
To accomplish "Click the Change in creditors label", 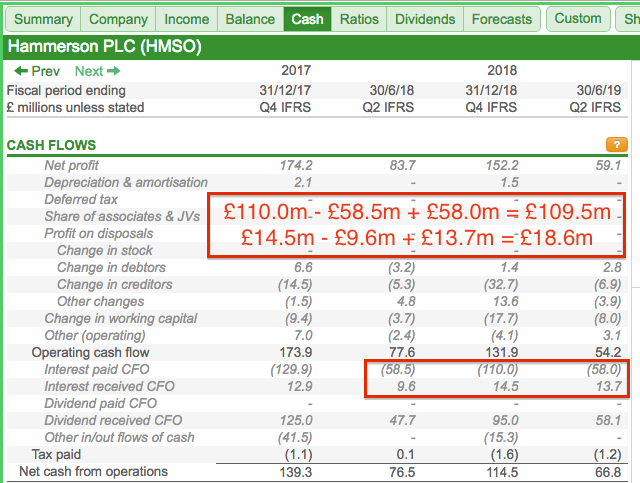I will point(115,285).
